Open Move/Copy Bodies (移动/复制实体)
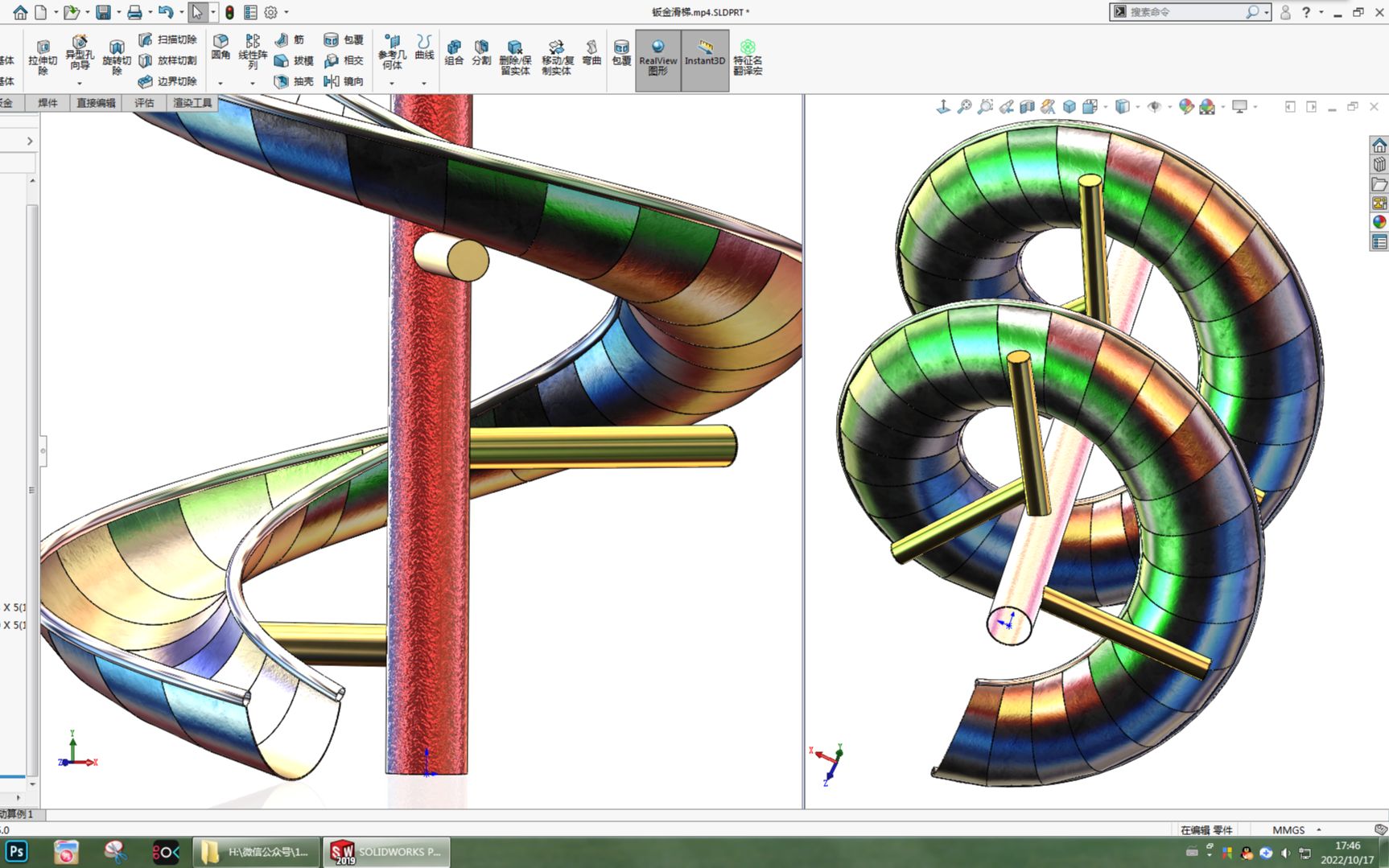Image resolution: width=1389 pixels, height=868 pixels. tap(557, 56)
